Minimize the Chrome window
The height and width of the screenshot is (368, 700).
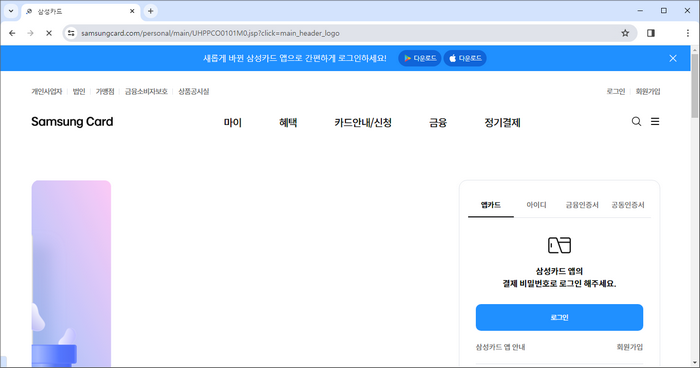click(640, 11)
